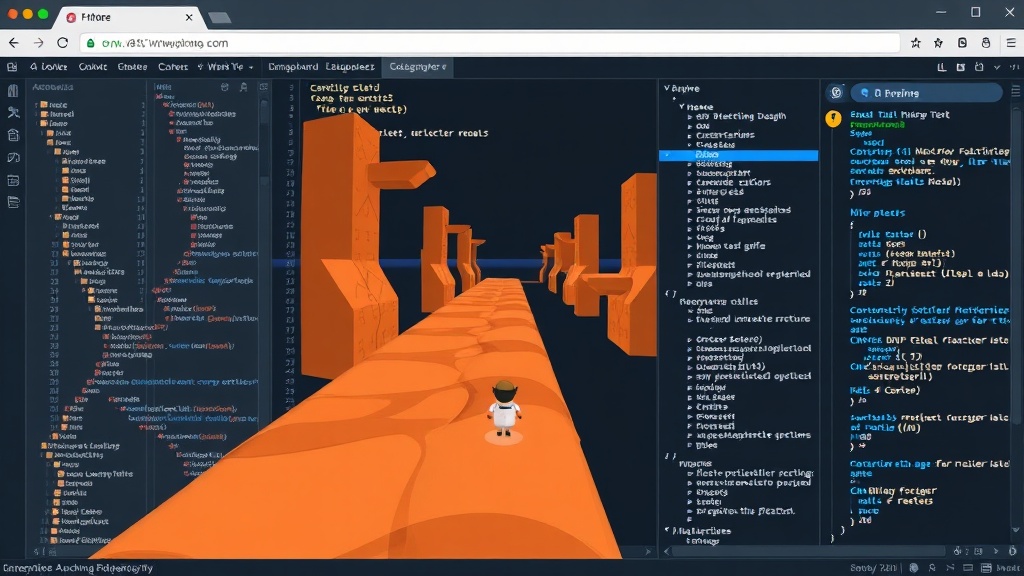The width and height of the screenshot is (1024, 576).
Task: Click the left arrow of the bottom horizontal scrollbar
Action: click(667, 552)
